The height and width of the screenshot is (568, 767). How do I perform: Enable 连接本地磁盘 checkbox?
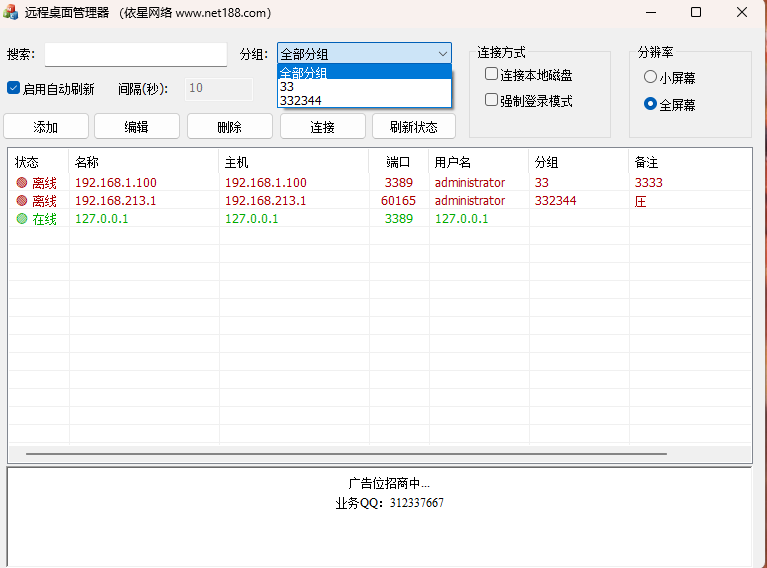491,75
